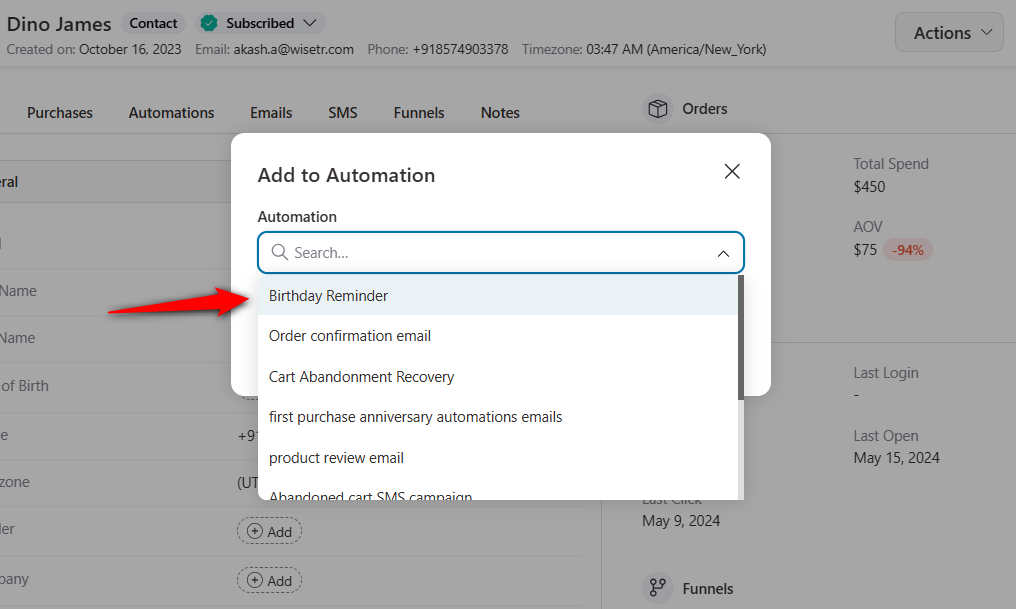Open the Notes tab
The height and width of the screenshot is (609, 1016).
(500, 113)
